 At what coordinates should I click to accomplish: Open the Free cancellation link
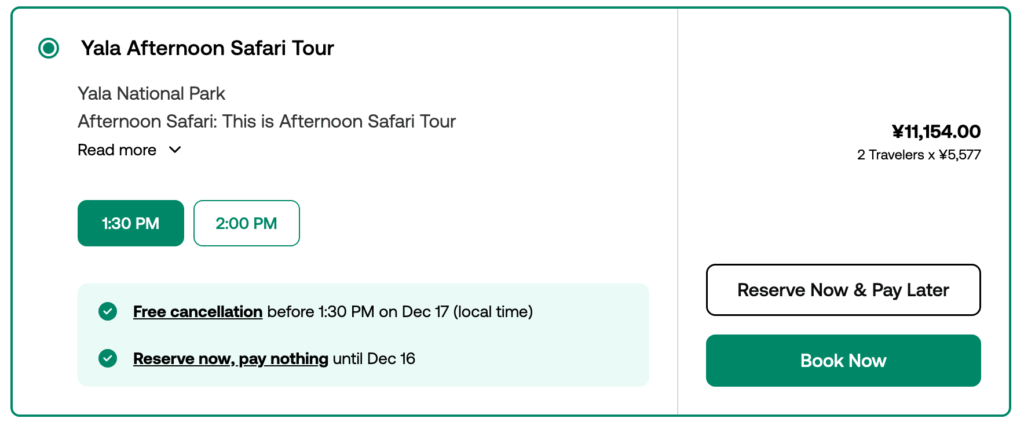(x=198, y=312)
